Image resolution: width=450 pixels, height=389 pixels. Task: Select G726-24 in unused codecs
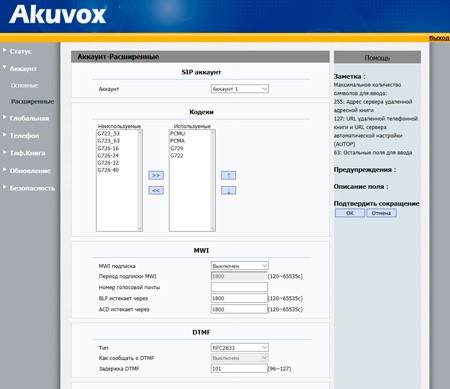[108, 156]
